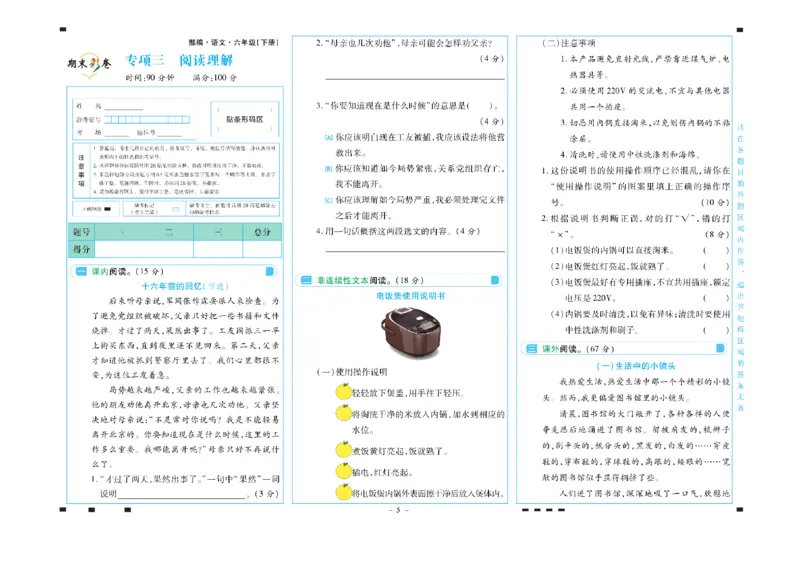Click the 贴条形码区 box
800x566 pixels.
244,119
